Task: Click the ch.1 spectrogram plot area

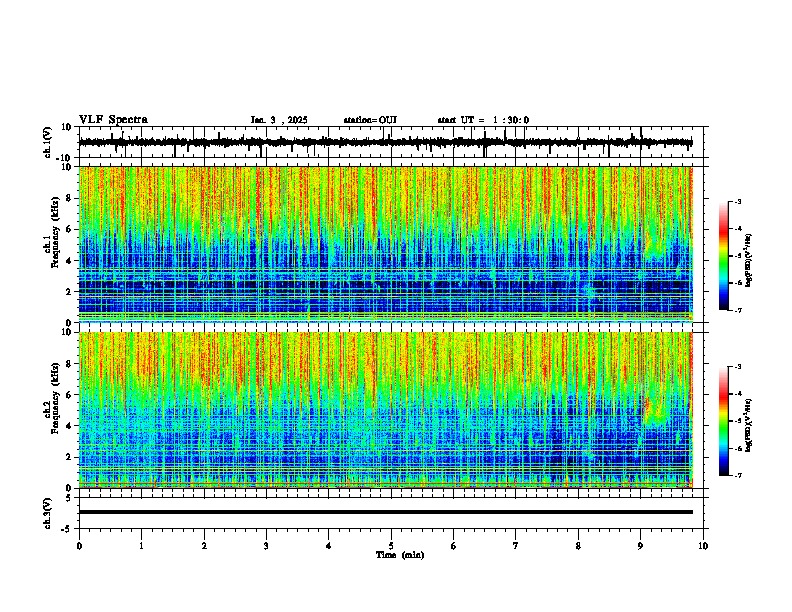Action: 385,244
